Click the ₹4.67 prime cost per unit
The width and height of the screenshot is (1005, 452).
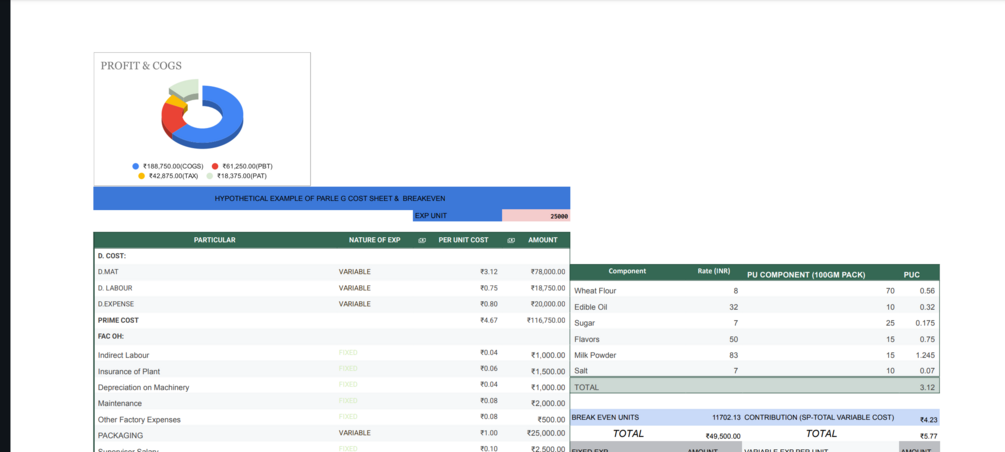(x=489, y=320)
